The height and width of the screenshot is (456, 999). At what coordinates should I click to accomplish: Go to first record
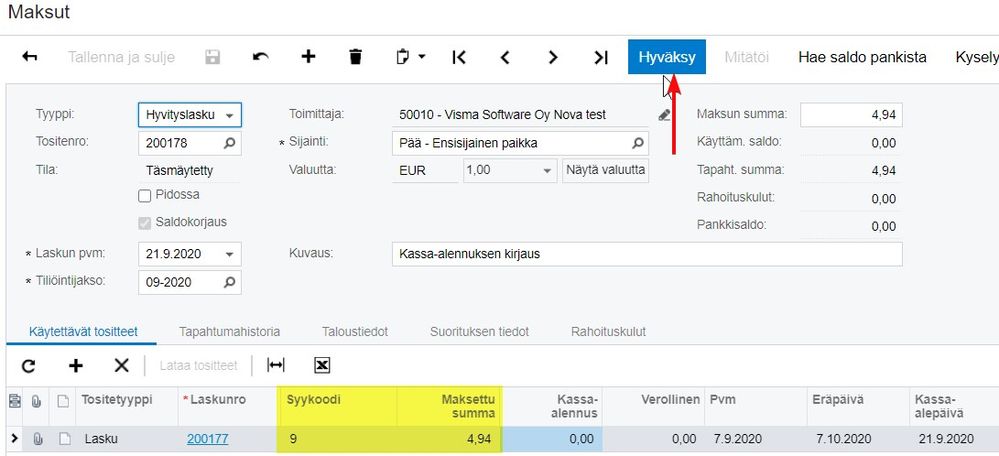[x=459, y=57]
